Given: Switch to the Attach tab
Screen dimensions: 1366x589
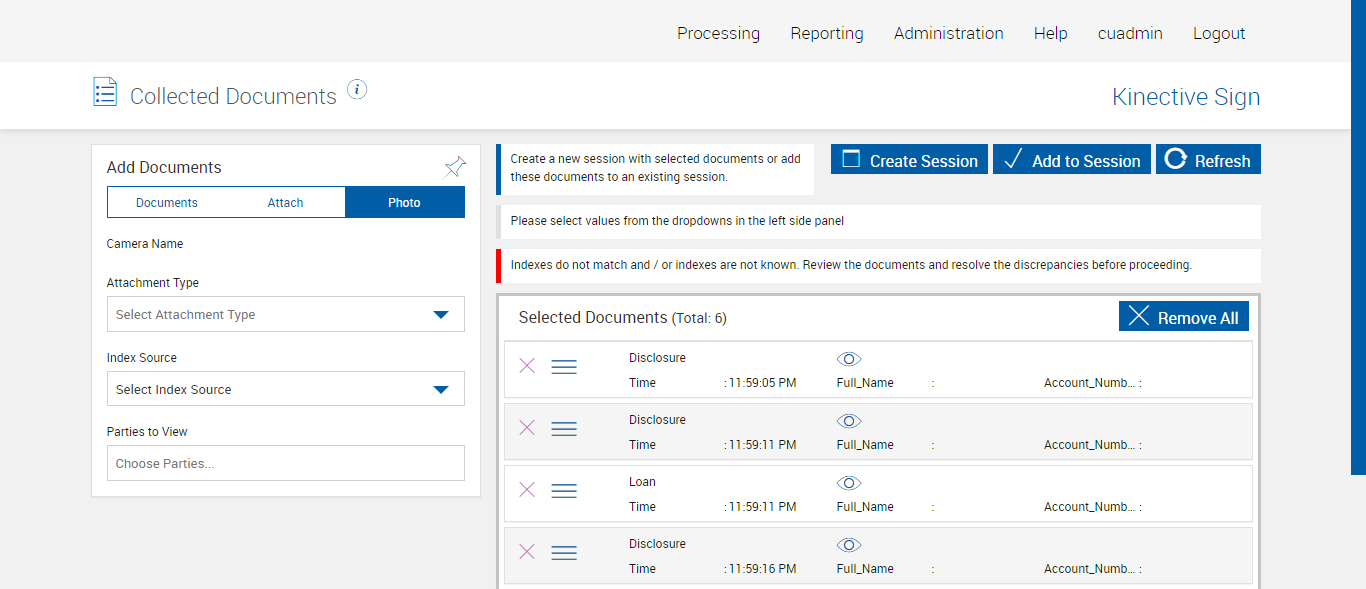Looking at the screenshot, I should pos(285,202).
